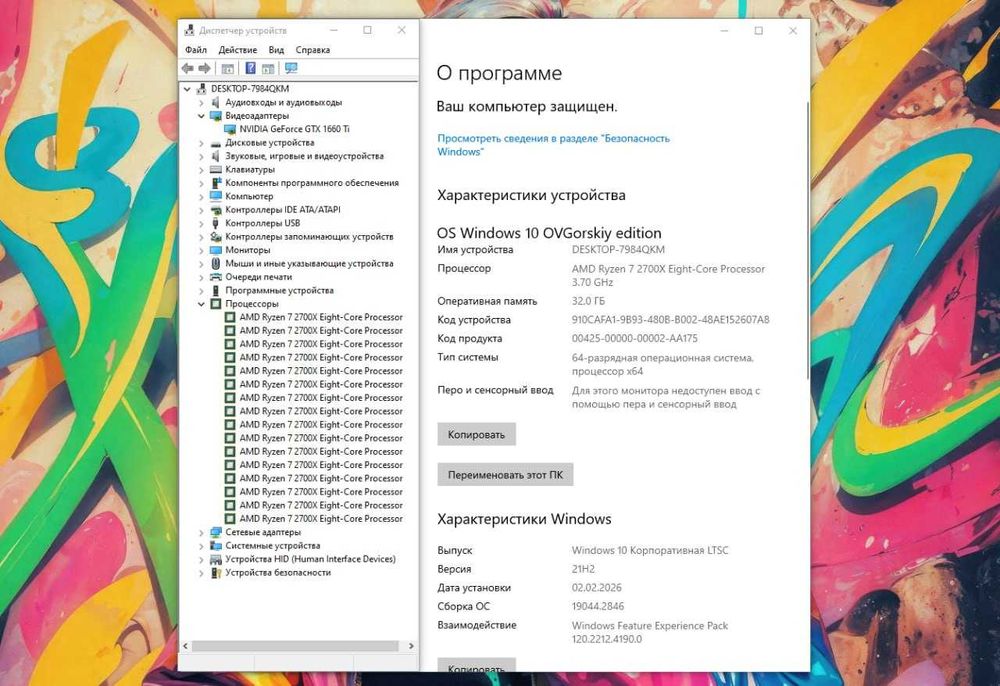1000x686 pixels.
Task: Expand Аудиовходы и аудиовыходы category
Action: [x=202, y=102]
